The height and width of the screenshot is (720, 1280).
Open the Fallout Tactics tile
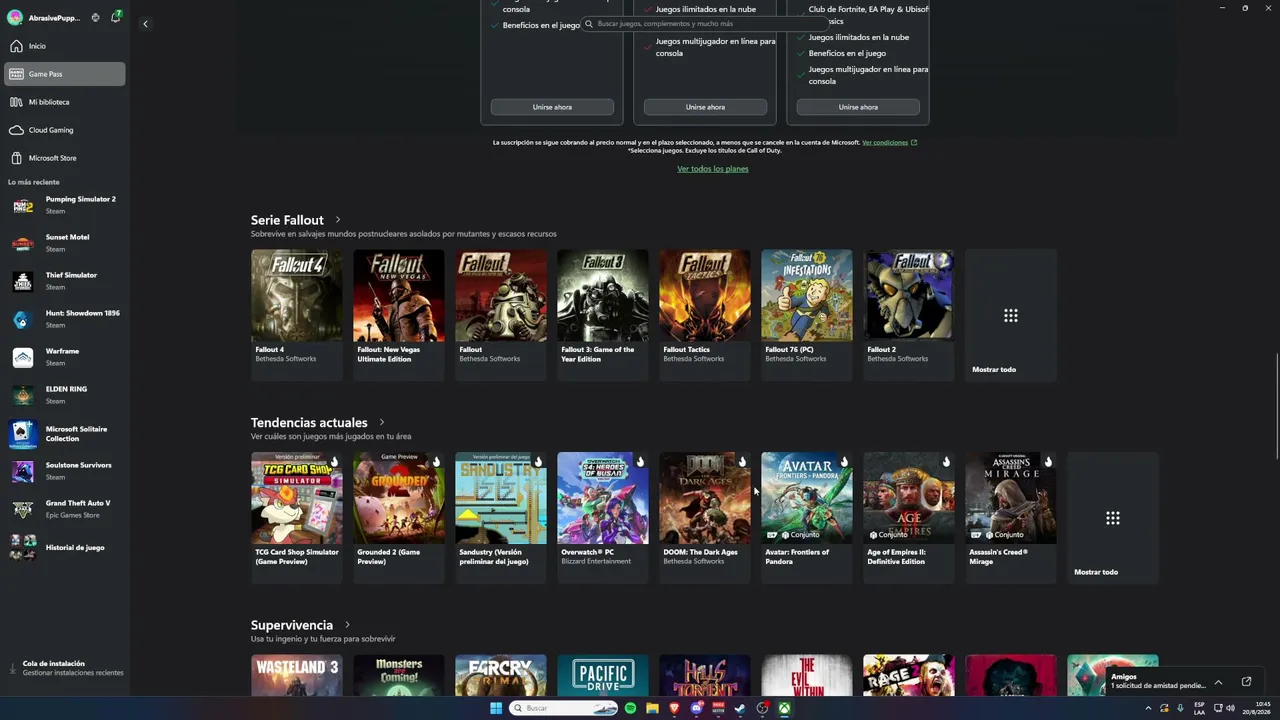pyautogui.click(x=705, y=315)
